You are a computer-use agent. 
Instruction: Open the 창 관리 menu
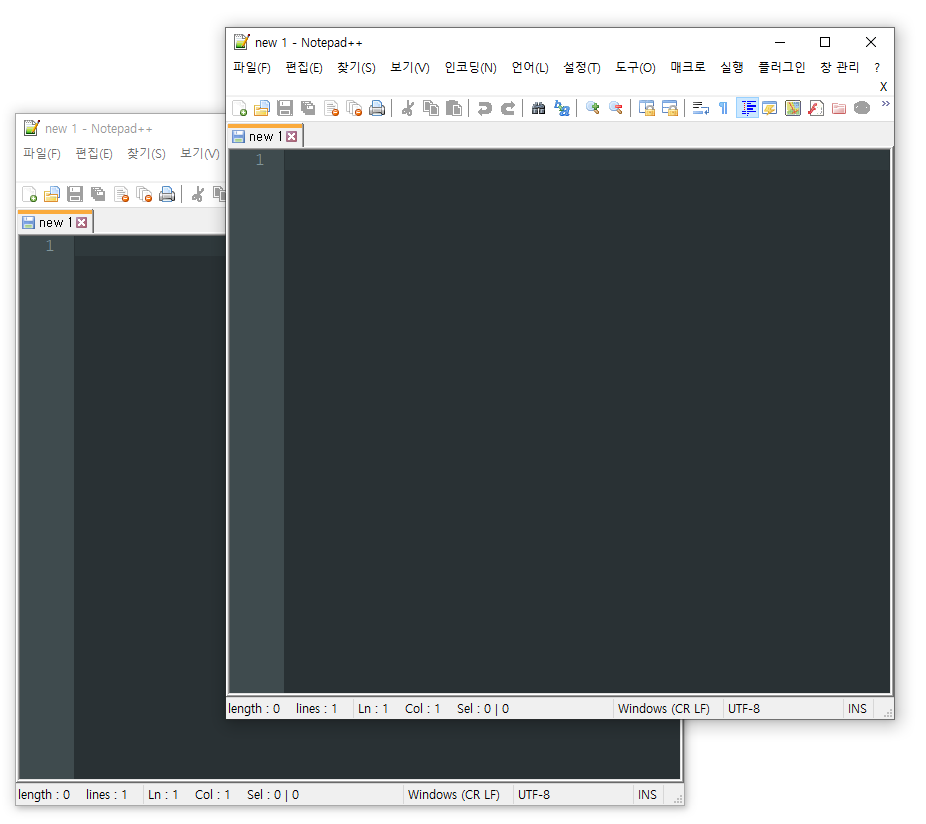pyautogui.click(x=839, y=67)
